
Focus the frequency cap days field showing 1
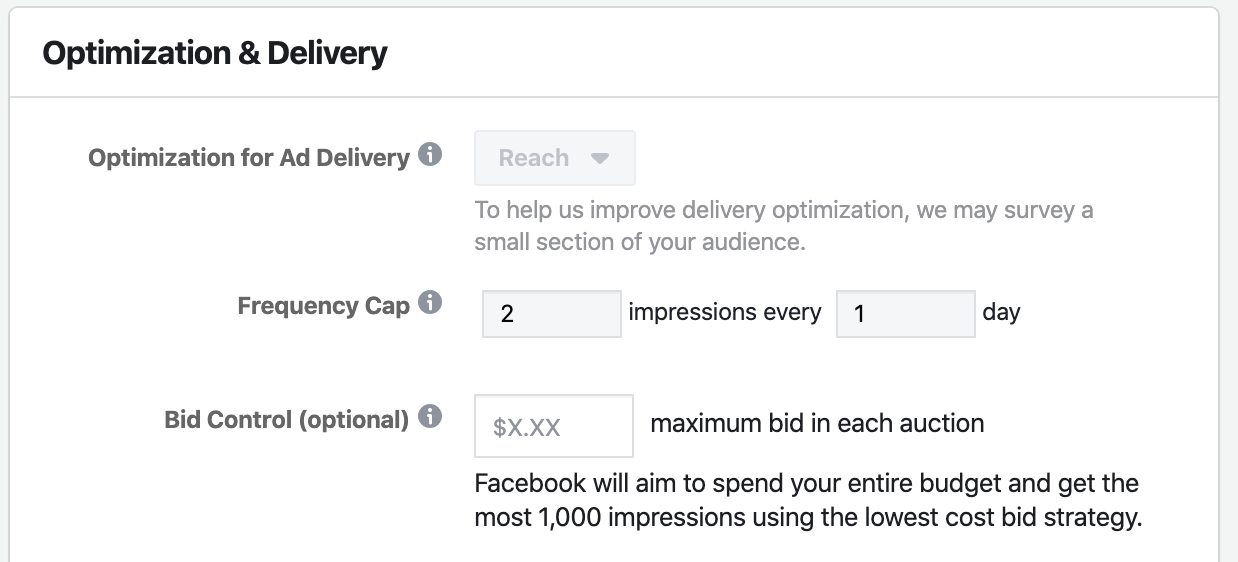click(906, 314)
